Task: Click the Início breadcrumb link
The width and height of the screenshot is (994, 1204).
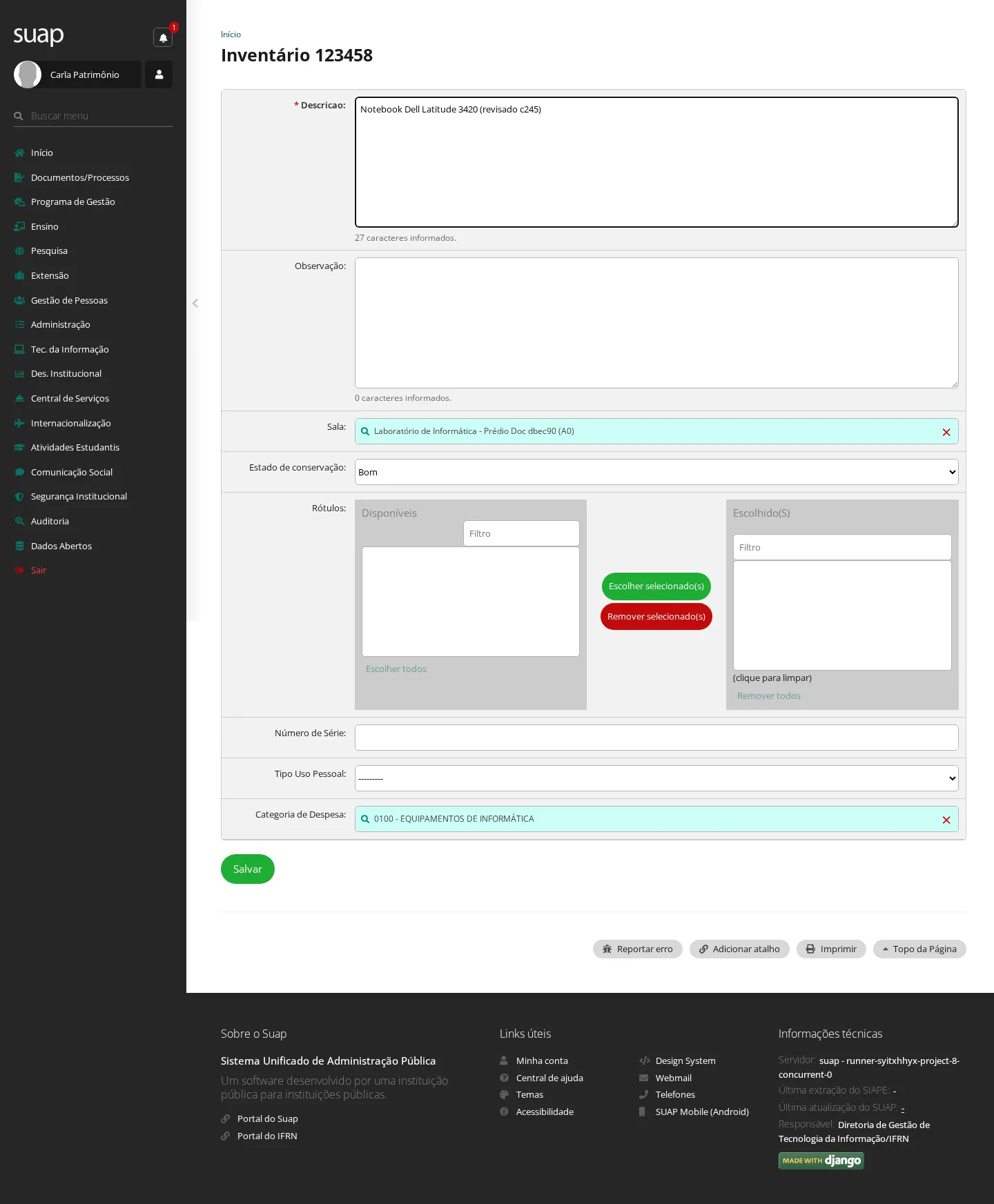Action: click(x=231, y=34)
